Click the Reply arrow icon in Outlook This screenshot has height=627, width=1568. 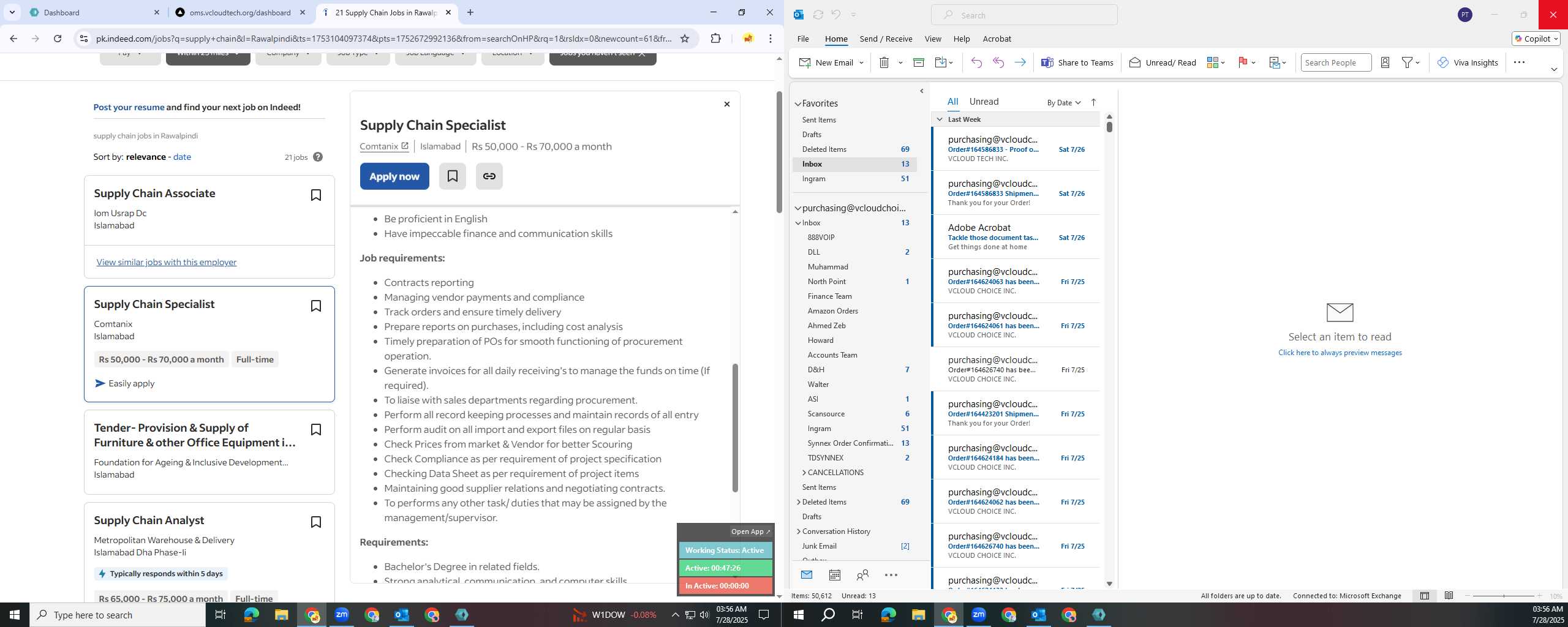(976, 62)
